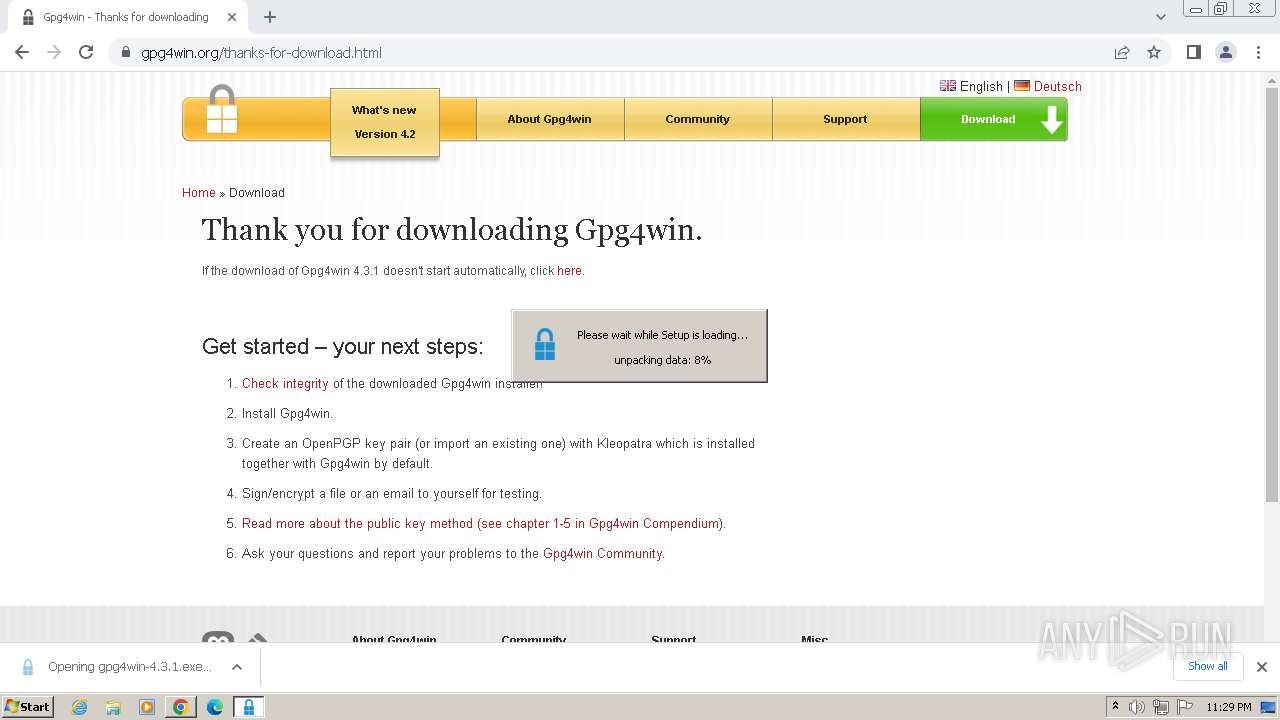Click the 'here' manual download link
1280x720 pixels.
pyautogui.click(x=569, y=271)
